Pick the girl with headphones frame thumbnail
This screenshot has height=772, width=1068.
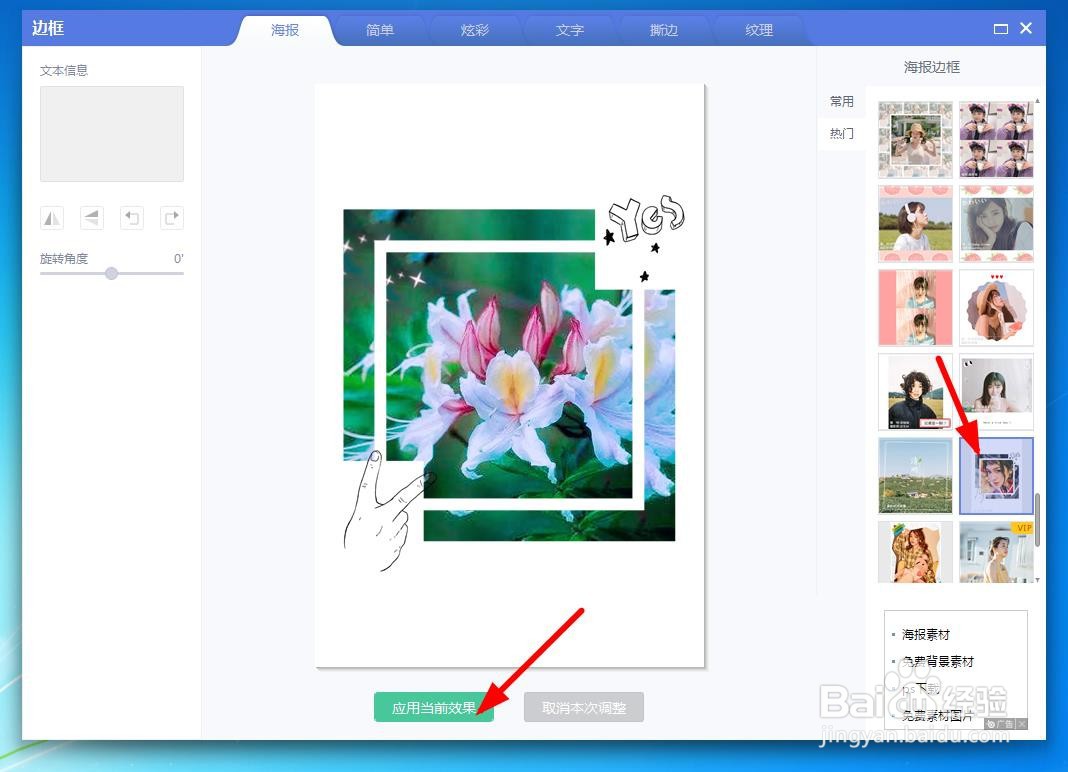coord(915,223)
